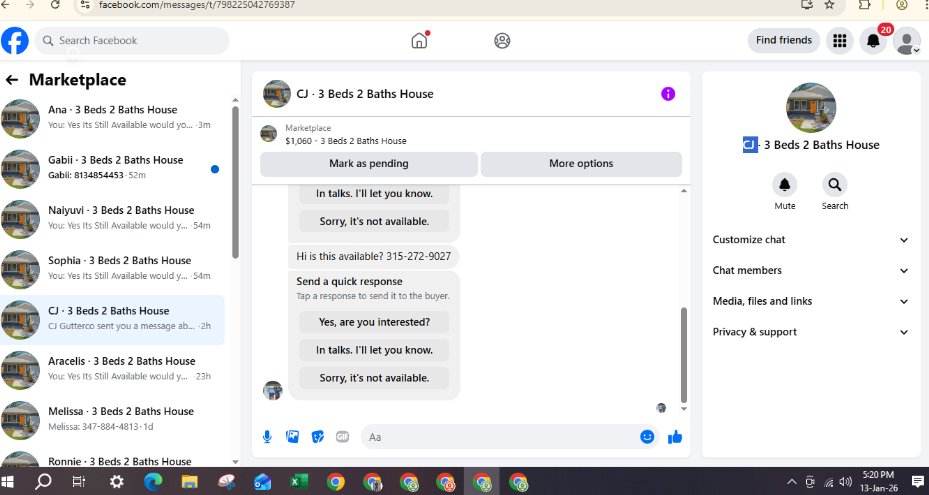929x495 pixels.
Task: Click the Search Facebook field
Action: click(132, 41)
